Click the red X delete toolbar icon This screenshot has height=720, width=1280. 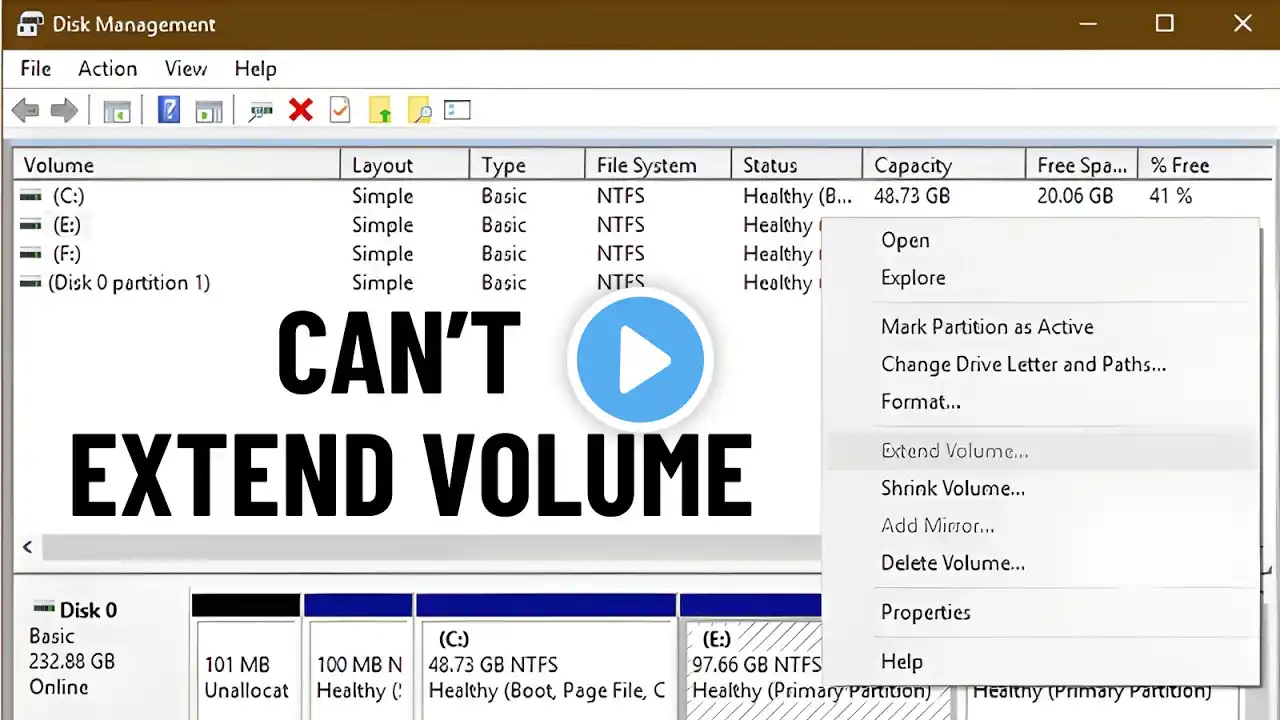(x=300, y=110)
